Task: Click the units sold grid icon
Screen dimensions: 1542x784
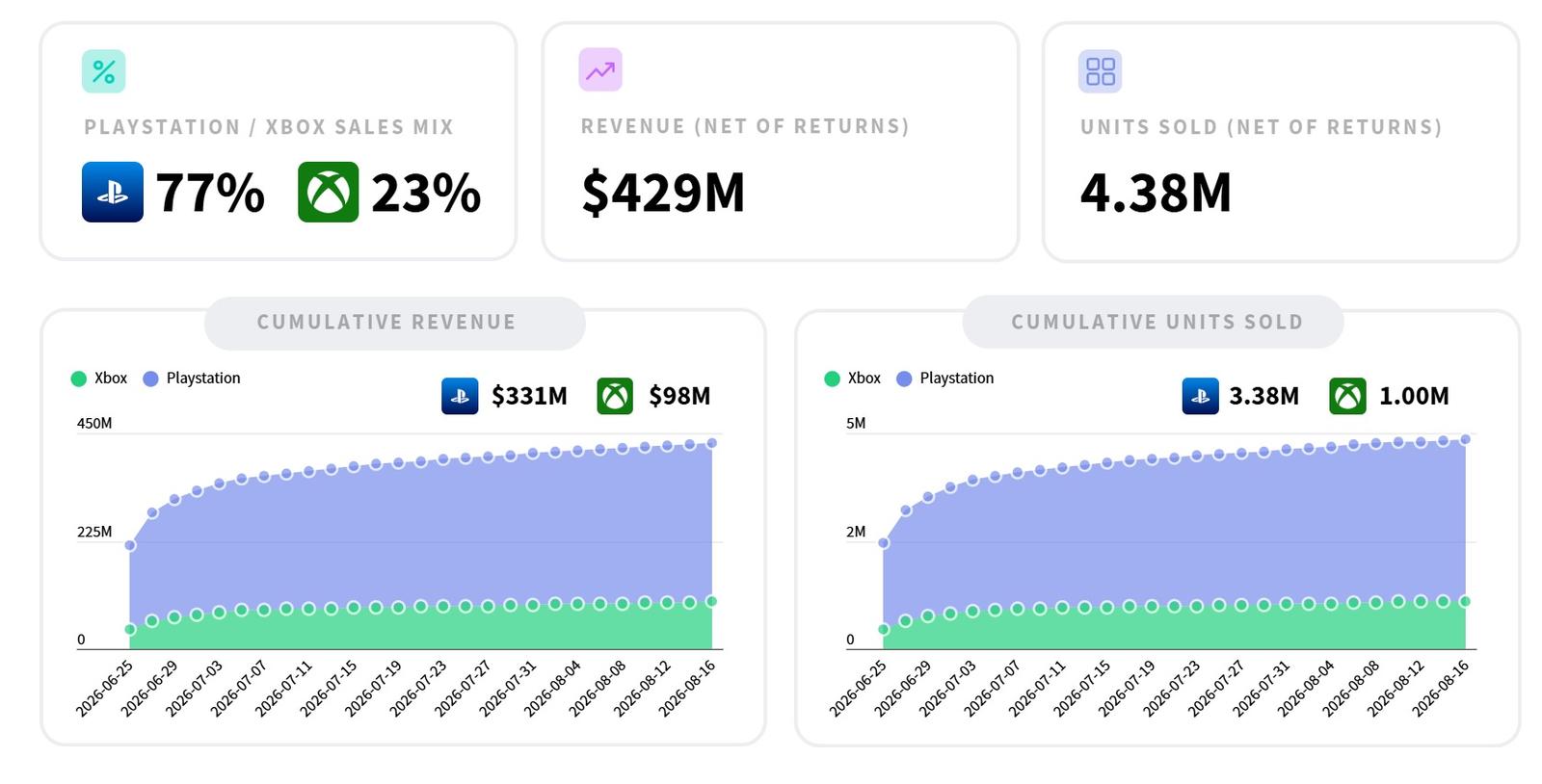Action: click(1100, 71)
